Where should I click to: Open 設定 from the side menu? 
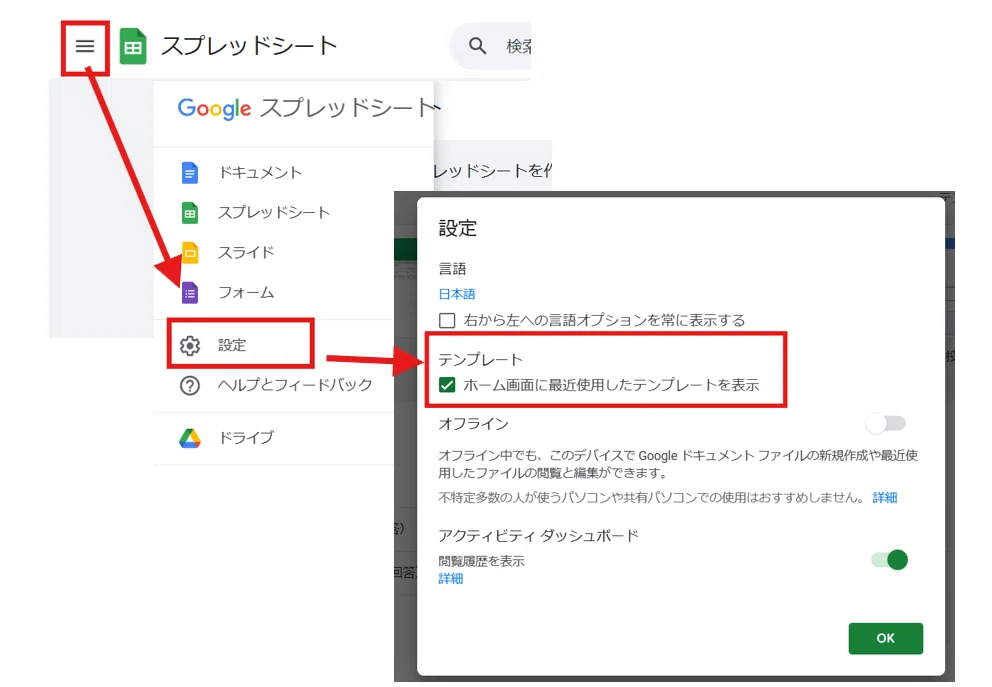point(232,345)
